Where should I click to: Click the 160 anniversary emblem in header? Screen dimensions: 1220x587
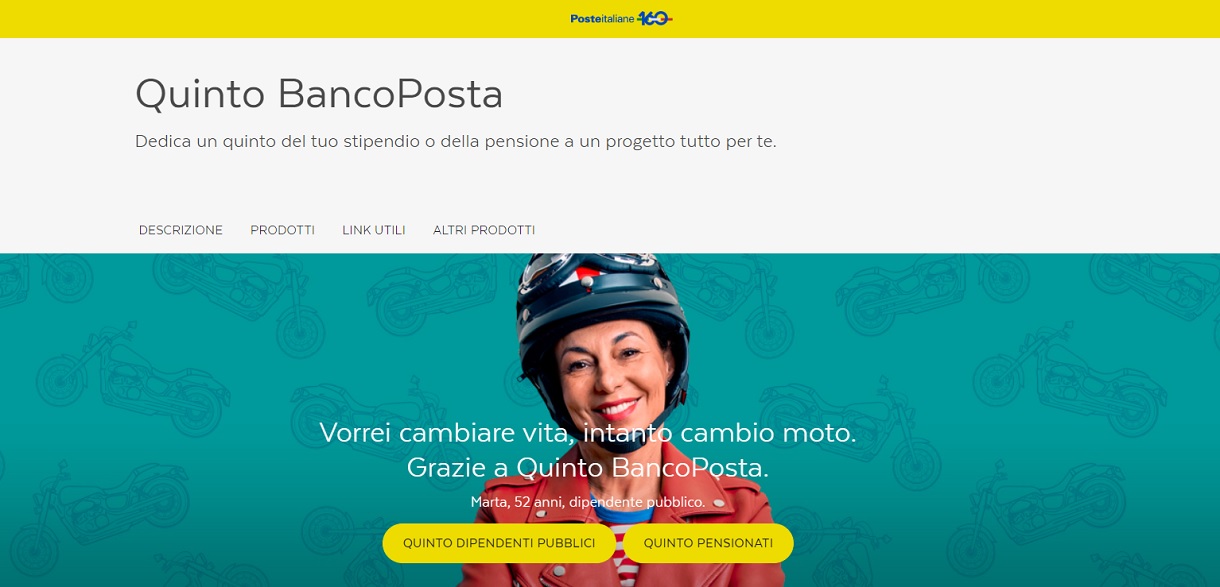654,18
